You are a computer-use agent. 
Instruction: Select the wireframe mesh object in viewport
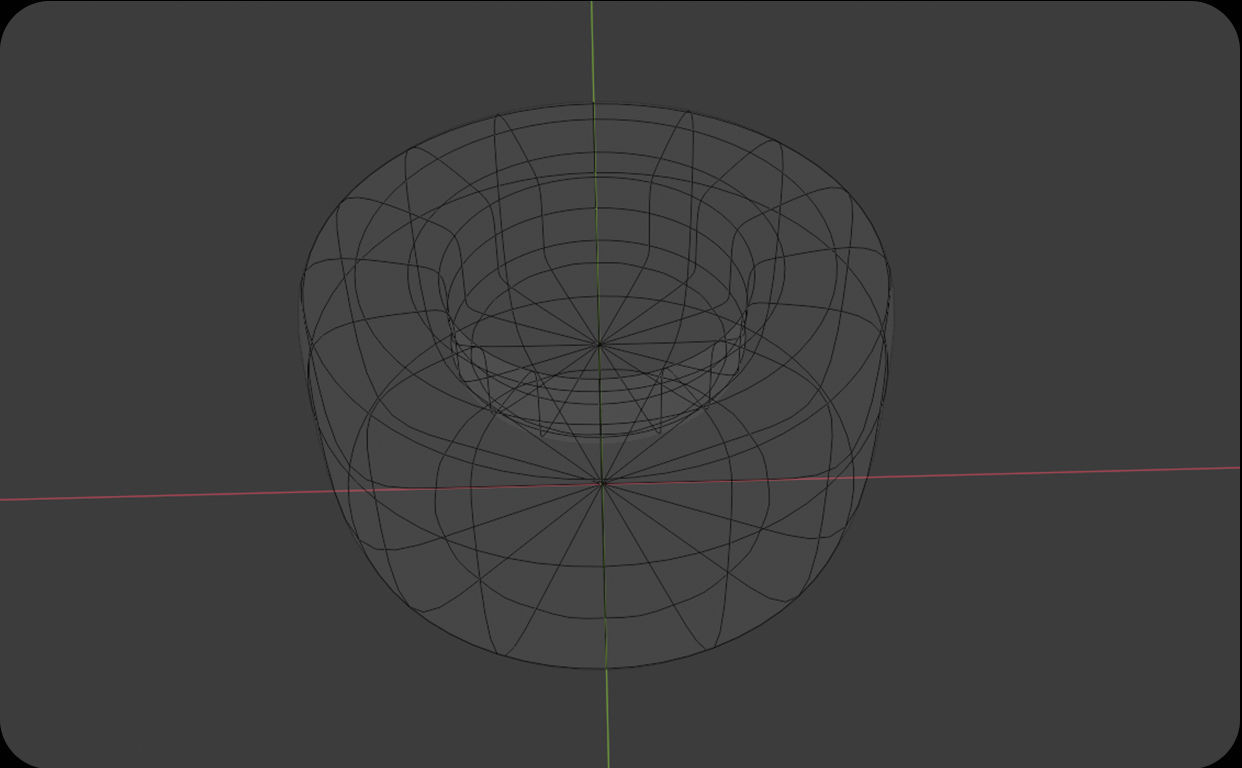tap(596, 386)
